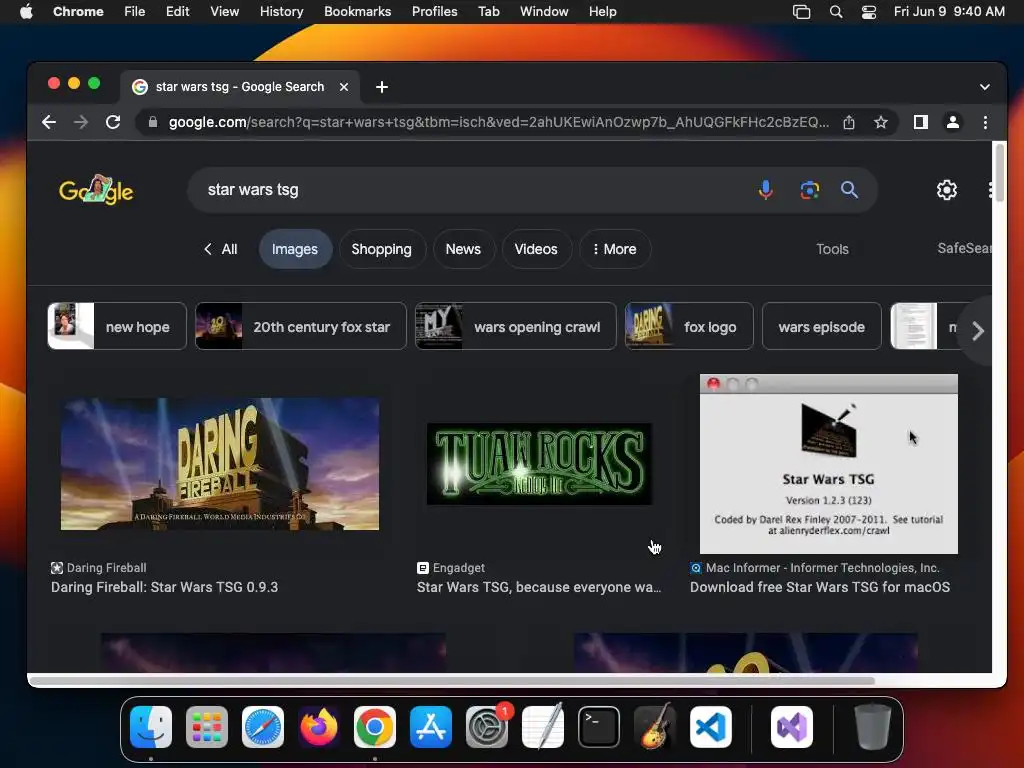This screenshot has height=768, width=1024.
Task: Expand the tab search dropdown arrow
Action: [x=984, y=87]
